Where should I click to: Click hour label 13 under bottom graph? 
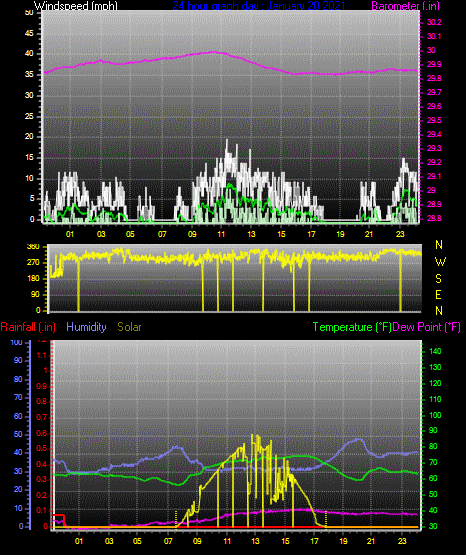[255, 541]
